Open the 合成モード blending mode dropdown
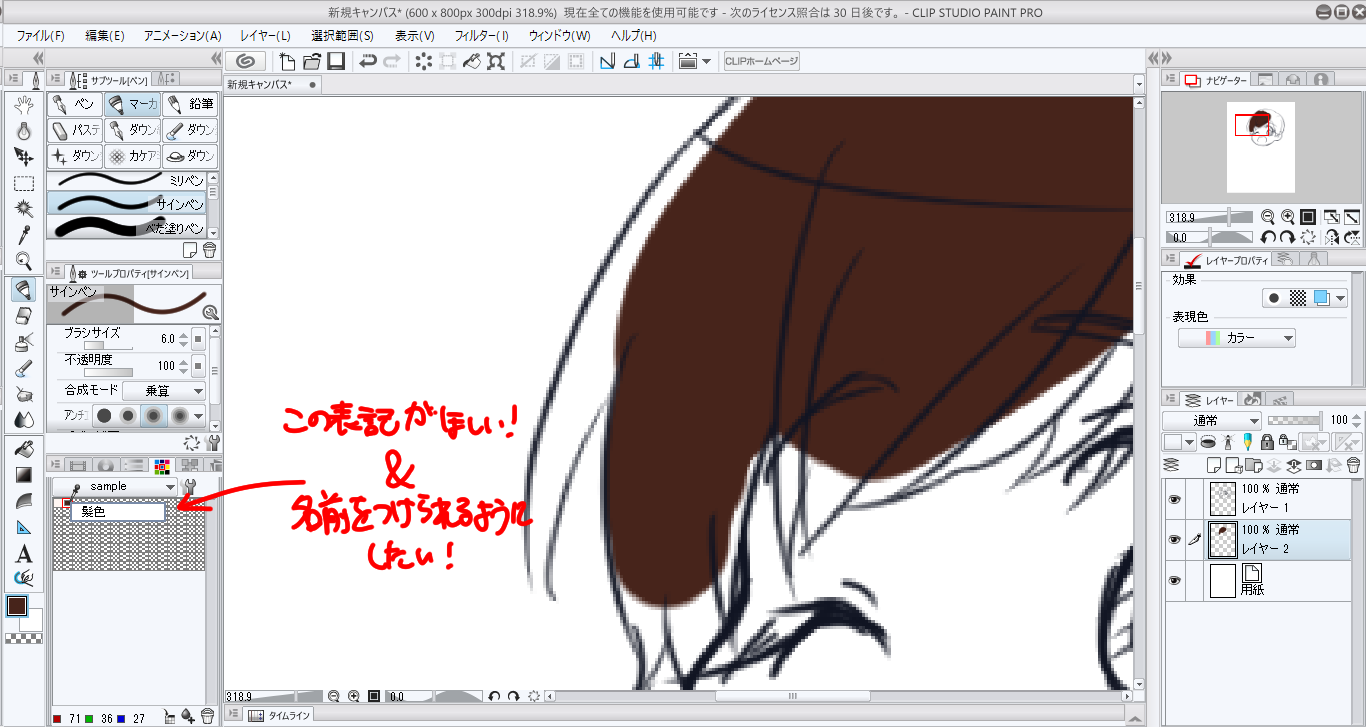 coord(162,391)
